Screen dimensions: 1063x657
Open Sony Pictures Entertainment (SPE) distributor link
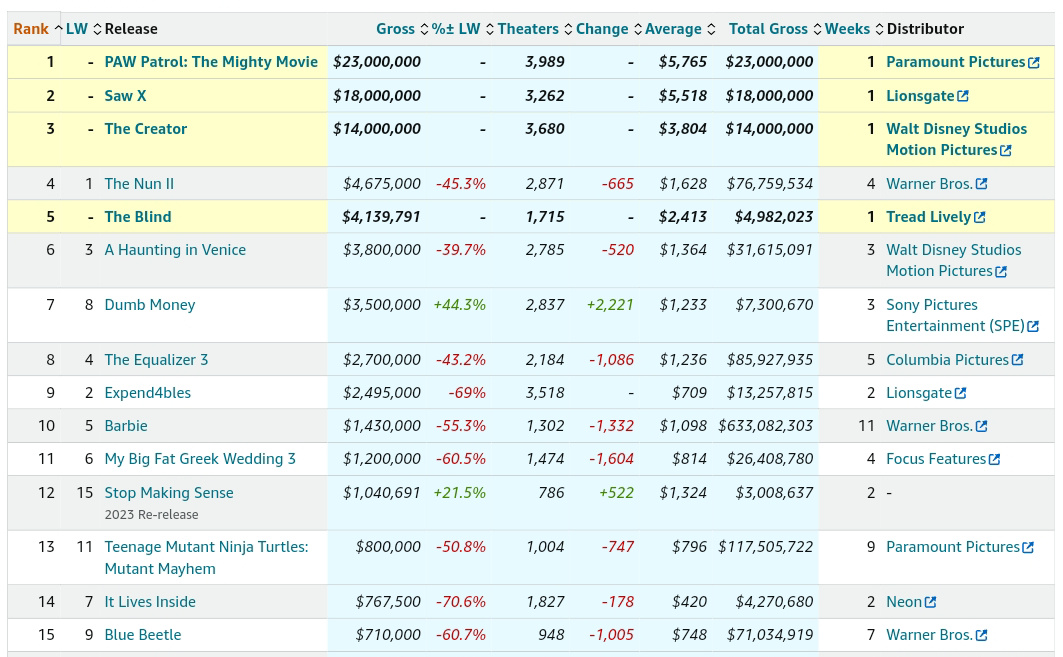click(x=955, y=315)
